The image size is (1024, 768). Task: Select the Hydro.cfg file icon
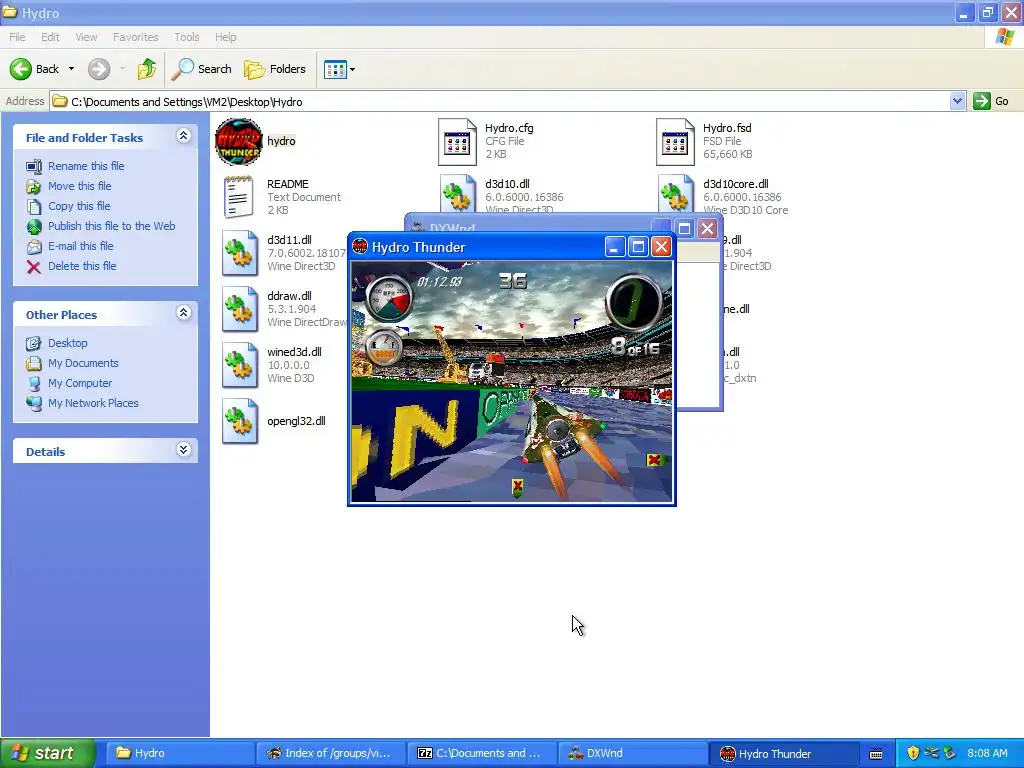(x=457, y=142)
